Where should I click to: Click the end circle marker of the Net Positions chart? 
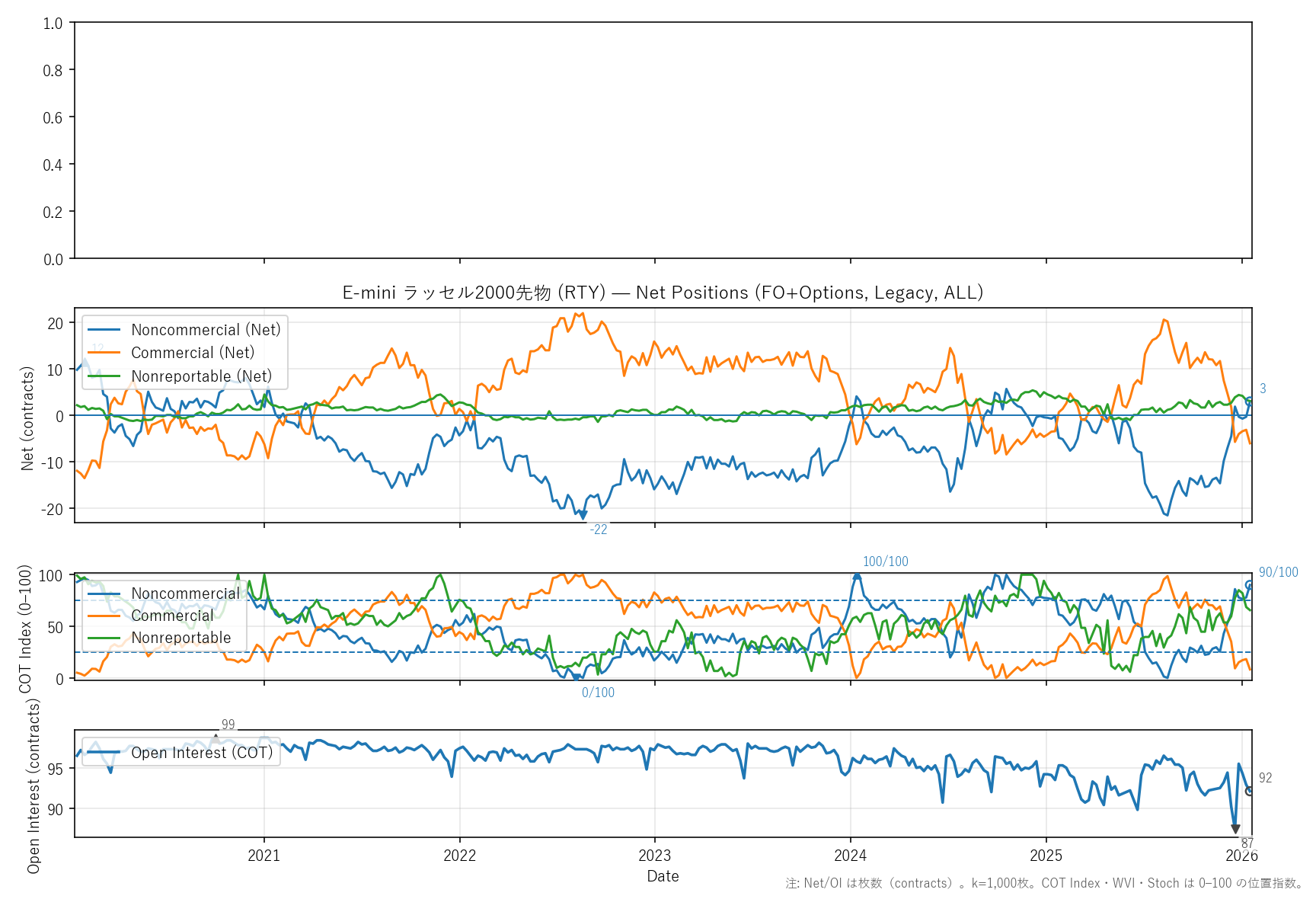(x=1249, y=401)
